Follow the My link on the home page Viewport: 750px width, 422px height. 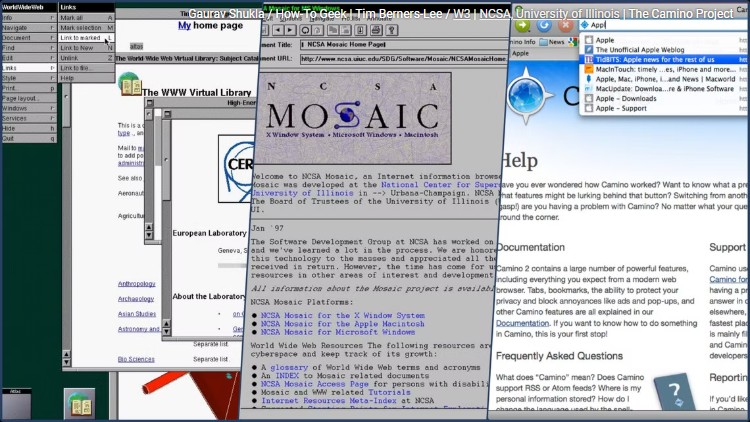[x=185, y=25]
